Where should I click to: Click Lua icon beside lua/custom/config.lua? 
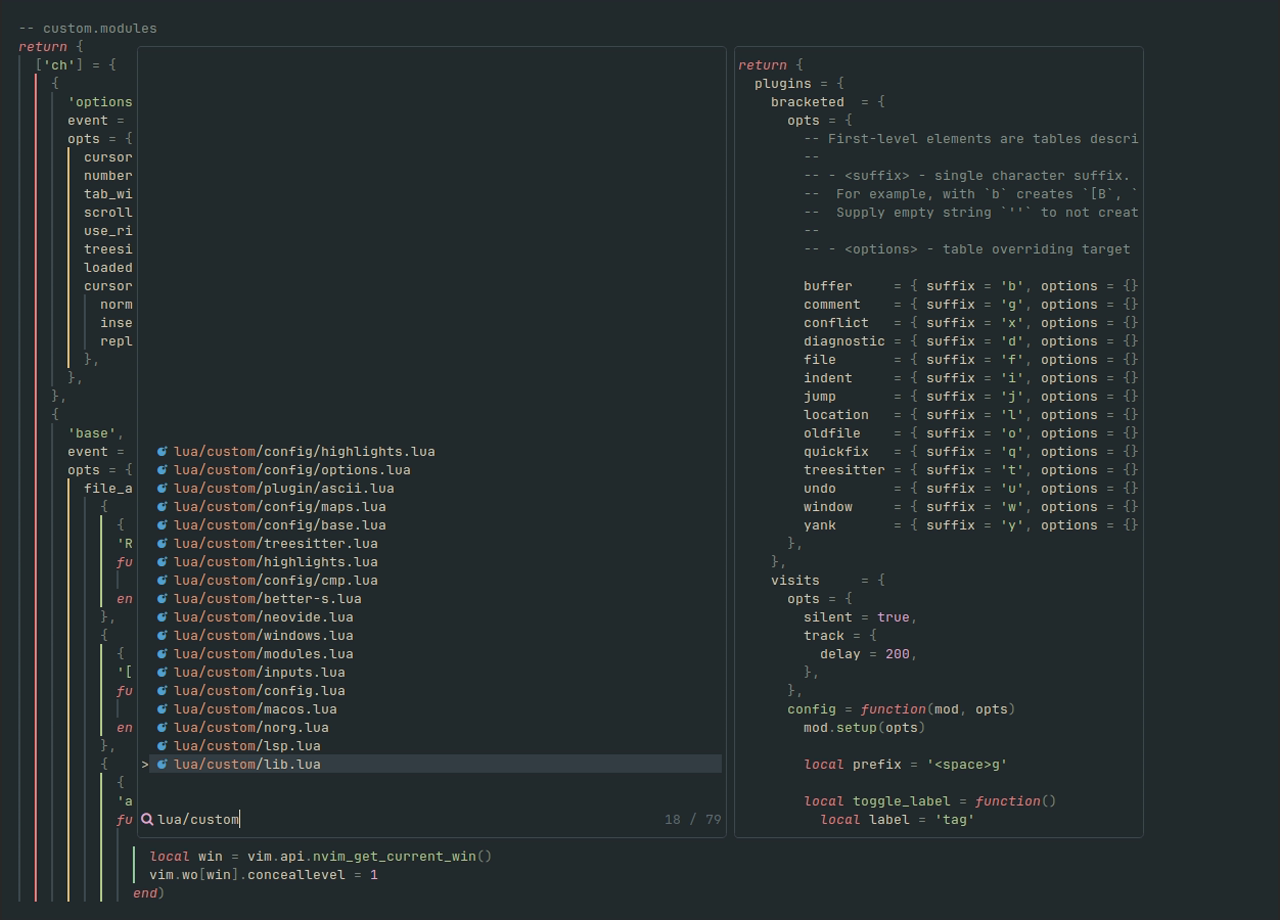point(162,691)
